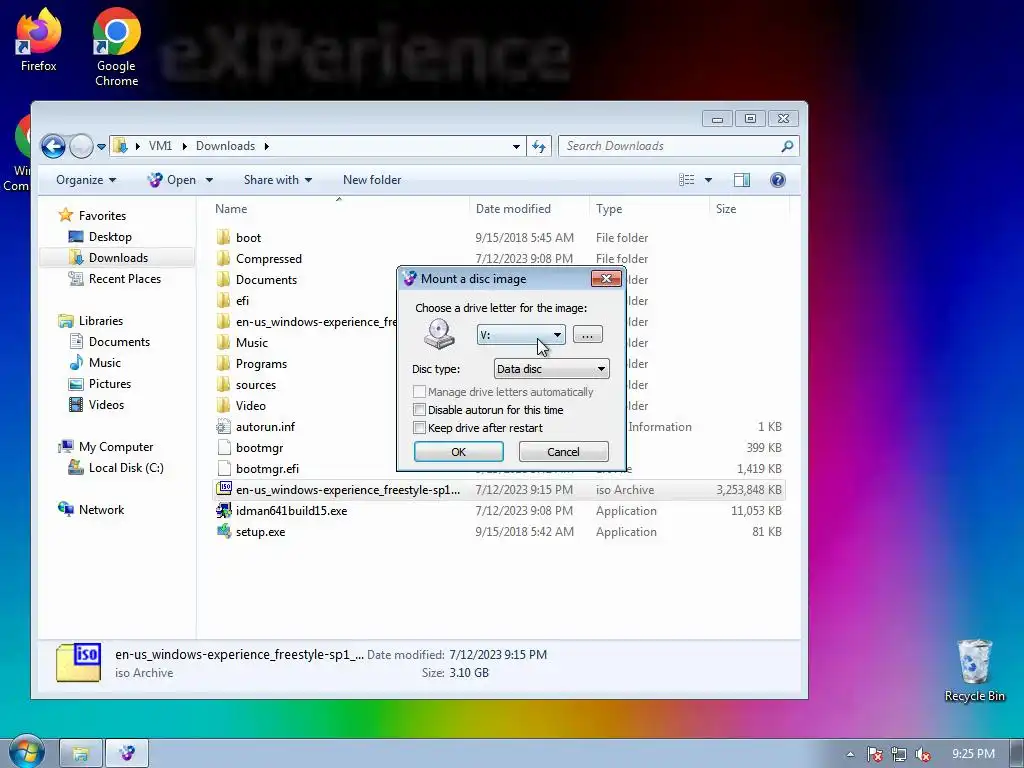Click the network tray icon
Screen dimensions: 1024x768
coord(899,754)
